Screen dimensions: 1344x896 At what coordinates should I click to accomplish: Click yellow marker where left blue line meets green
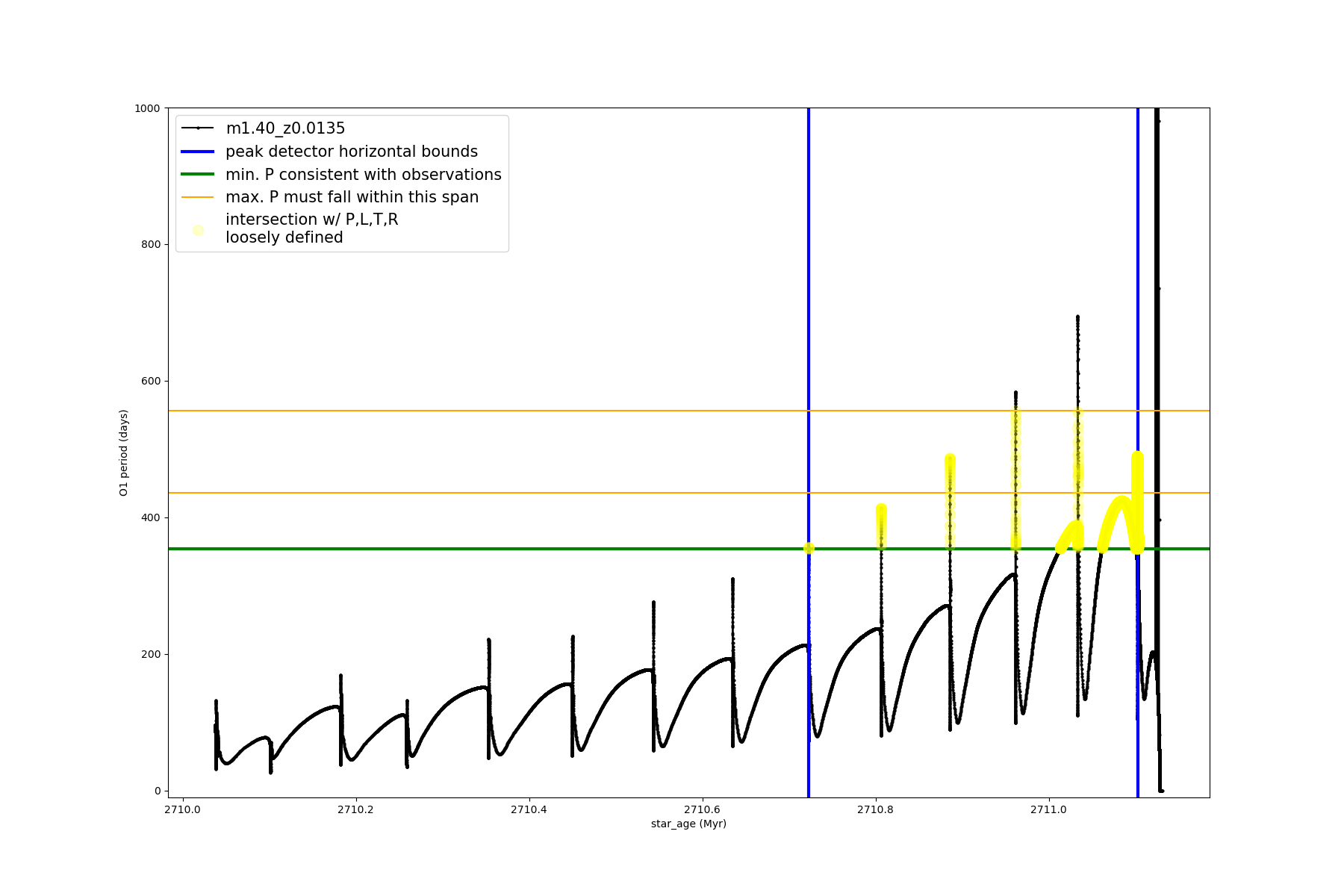pos(809,548)
